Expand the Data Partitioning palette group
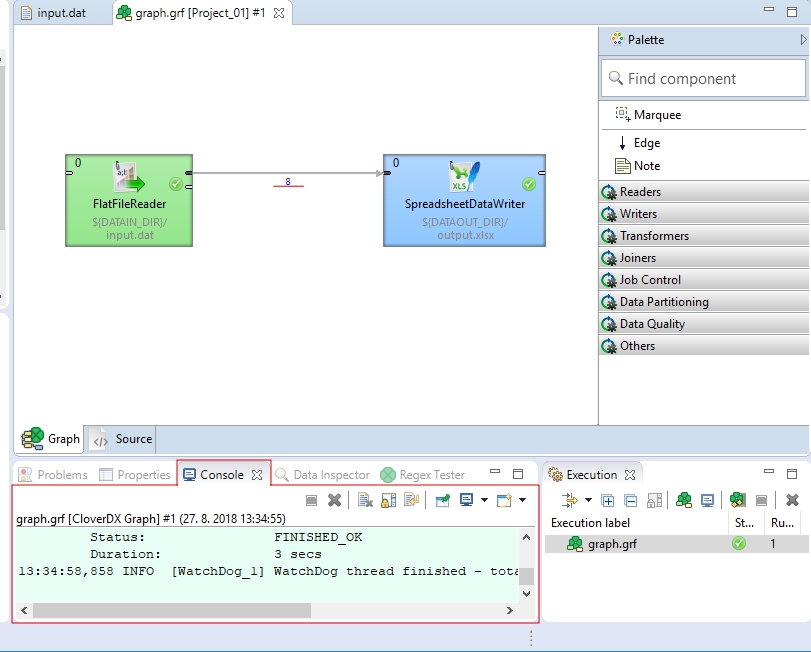811x652 pixels. click(703, 302)
